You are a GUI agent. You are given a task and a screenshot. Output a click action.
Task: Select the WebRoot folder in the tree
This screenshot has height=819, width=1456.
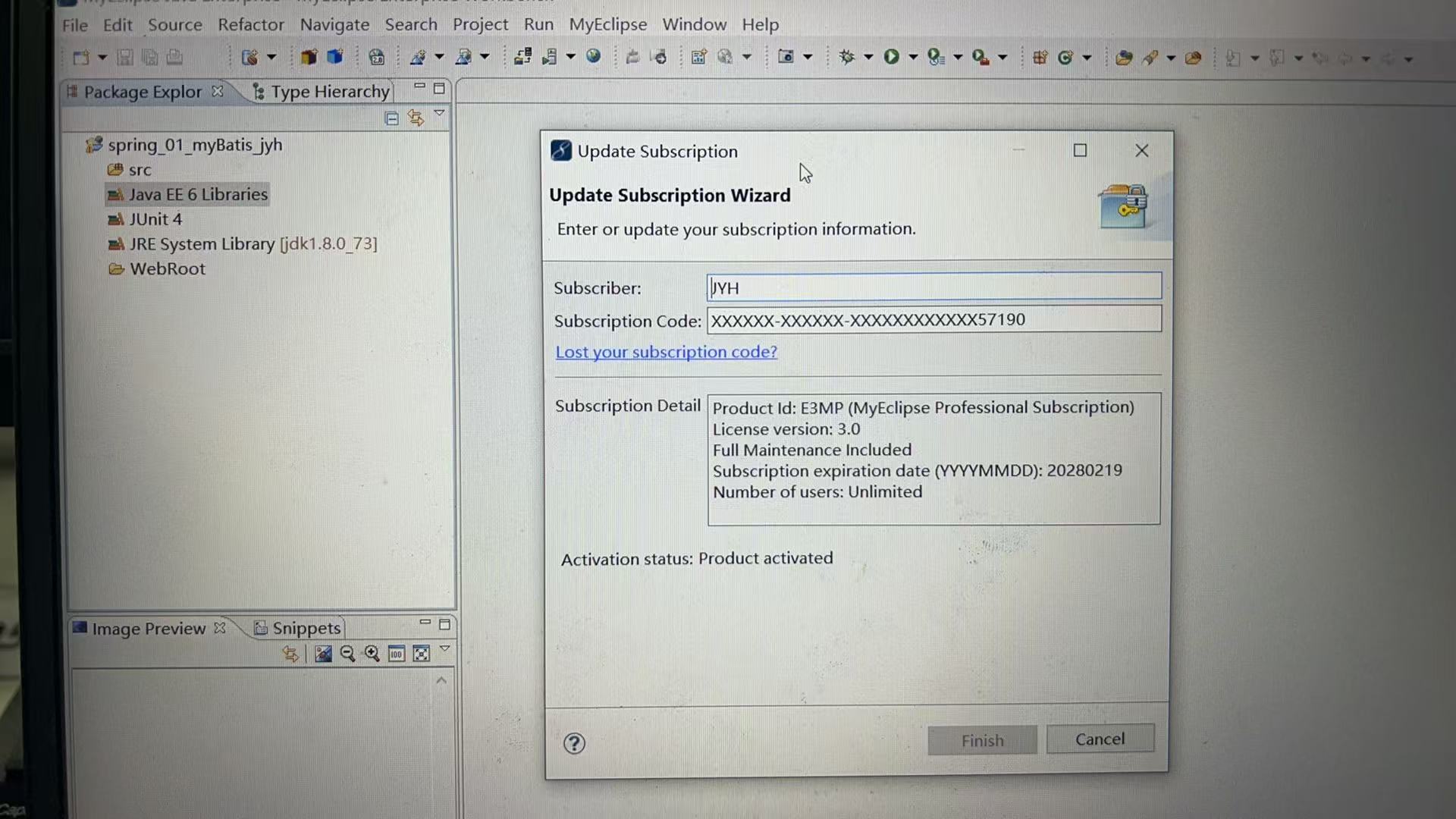click(x=157, y=269)
